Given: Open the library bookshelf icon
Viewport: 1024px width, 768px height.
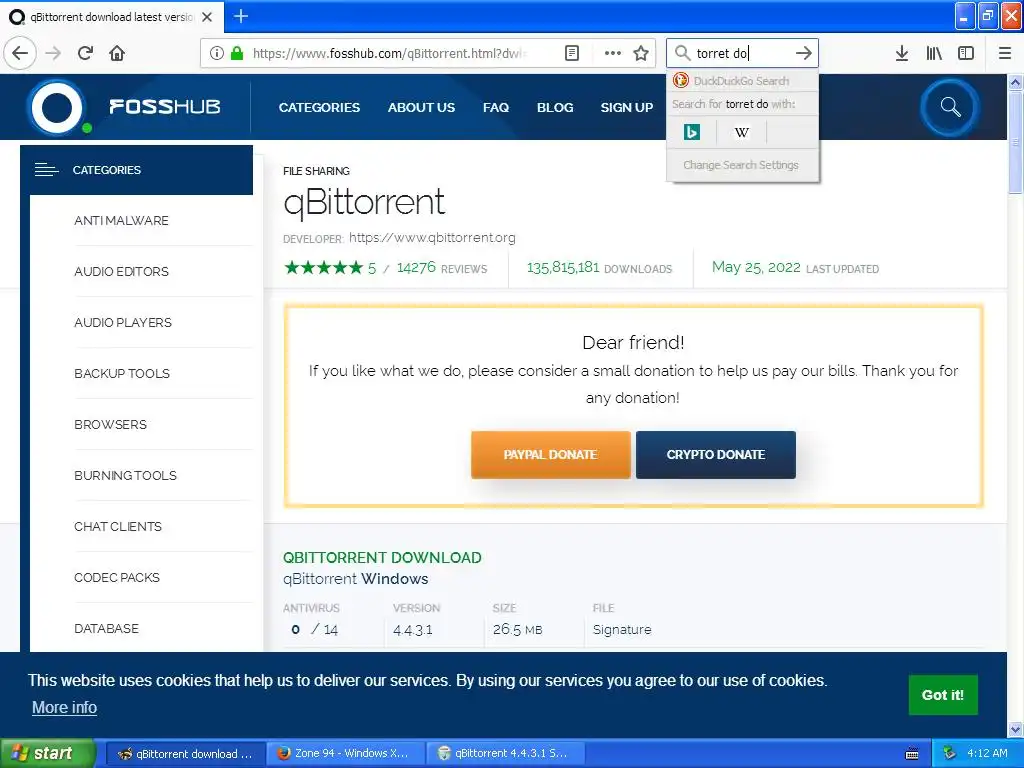Looking at the screenshot, I should (934, 53).
